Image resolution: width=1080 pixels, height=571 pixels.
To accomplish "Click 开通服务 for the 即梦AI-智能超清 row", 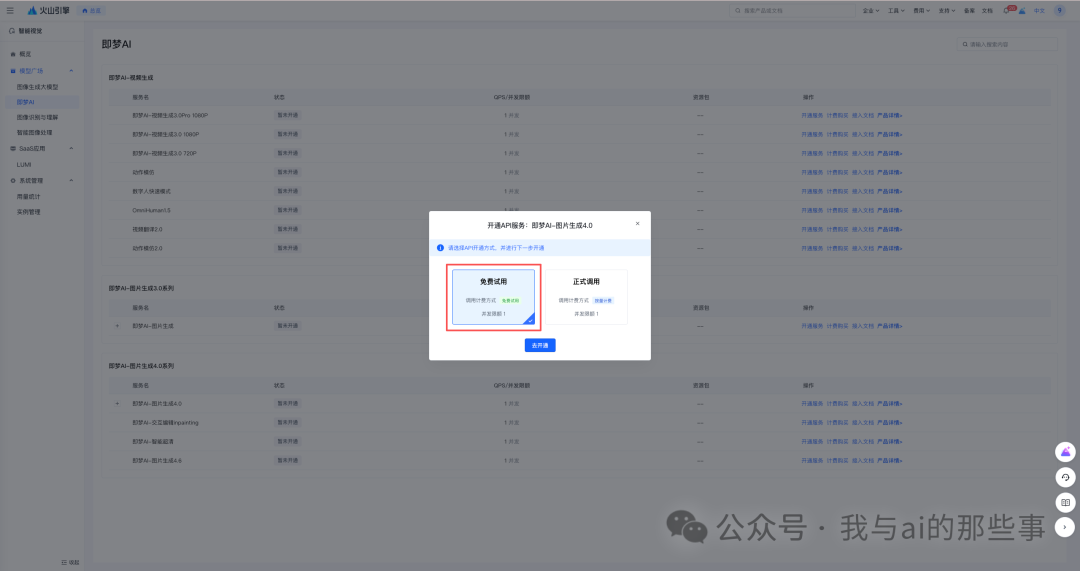I will [812, 442].
